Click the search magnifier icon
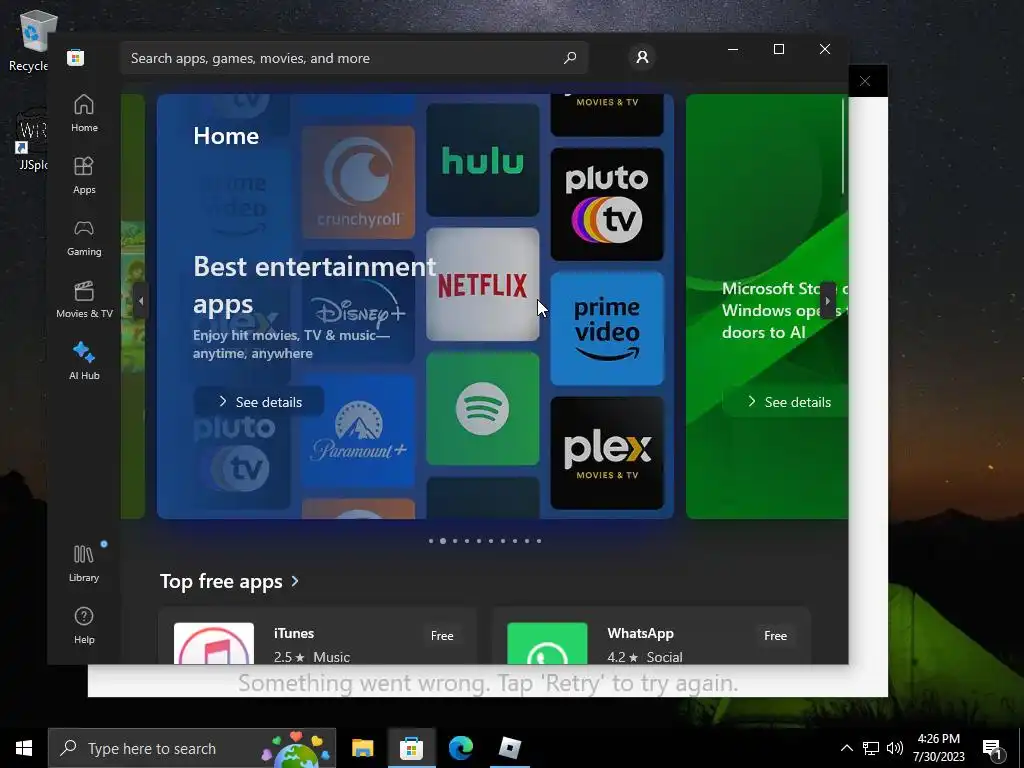Screen dimensions: 1024x768 [570, 57]
